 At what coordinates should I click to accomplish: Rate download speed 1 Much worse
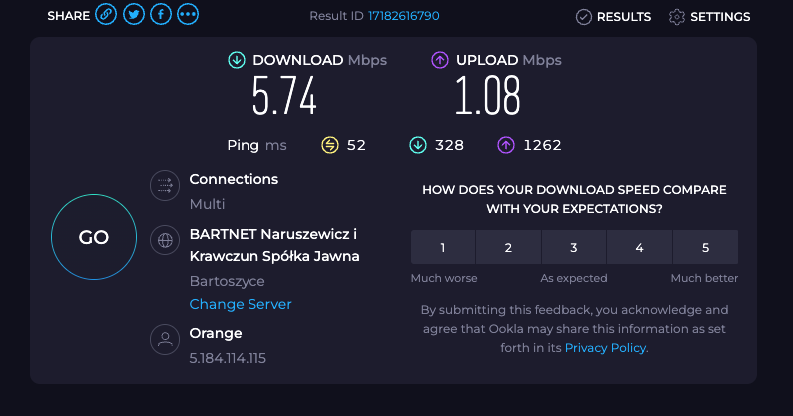[x=443, y=247]
